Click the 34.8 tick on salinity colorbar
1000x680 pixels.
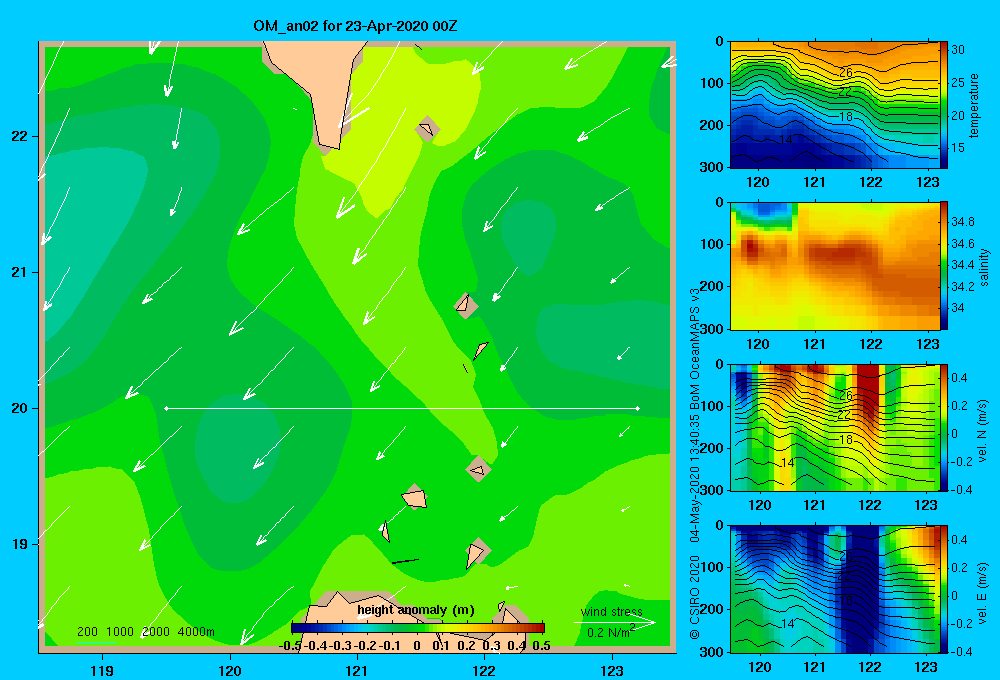coord(962,222)
